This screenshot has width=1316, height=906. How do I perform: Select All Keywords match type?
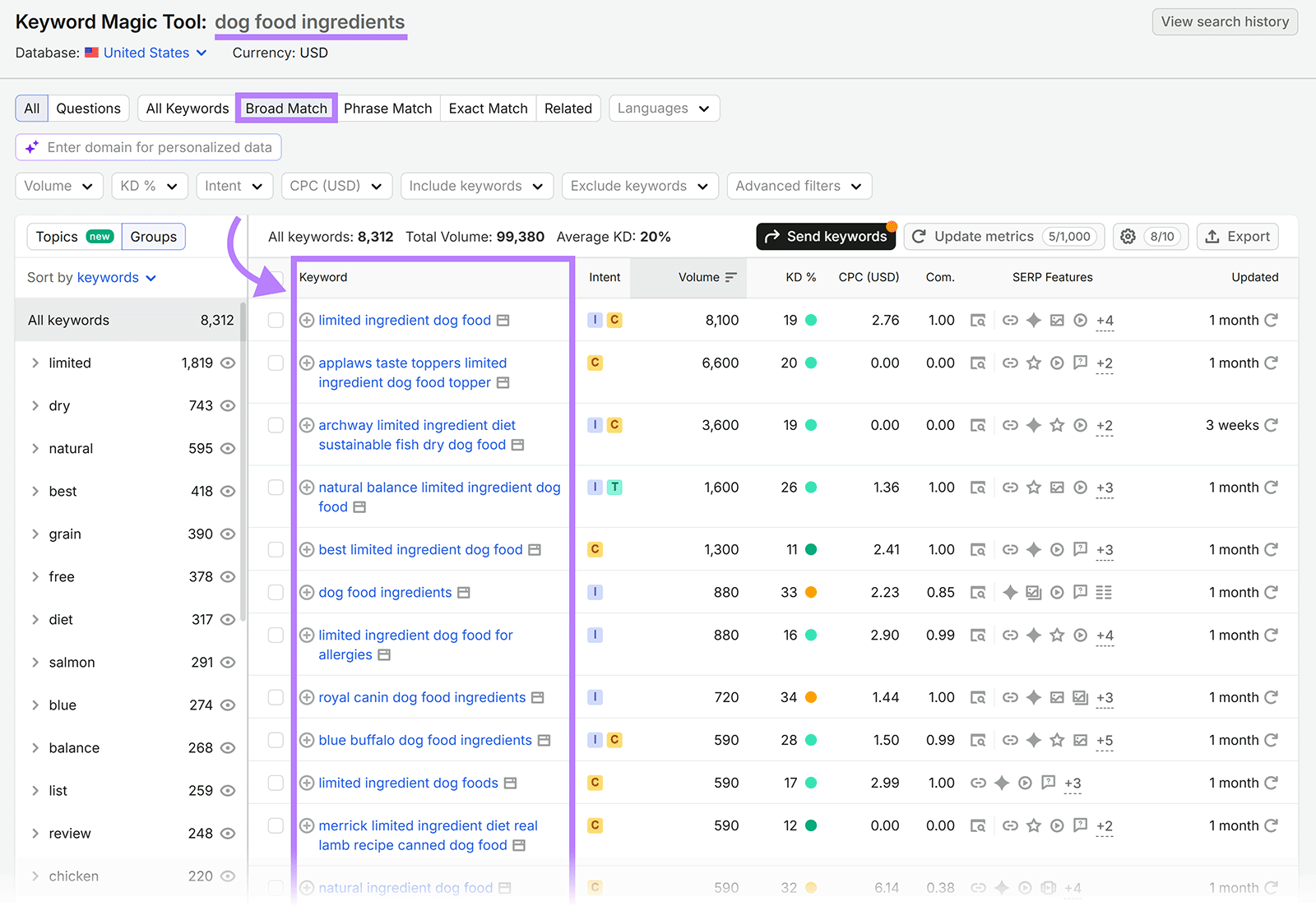point(188,109)
